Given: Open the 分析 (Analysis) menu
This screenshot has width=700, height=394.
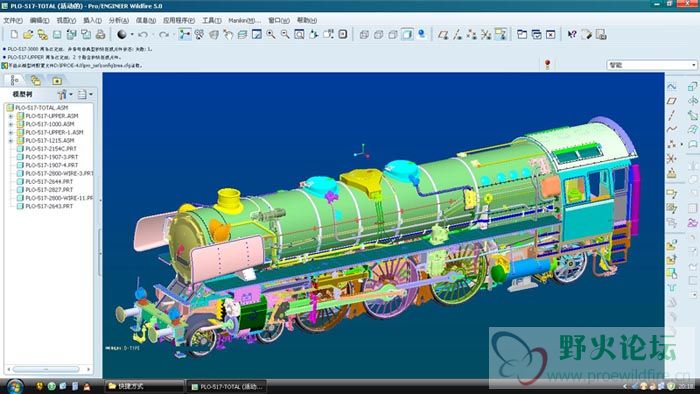Looking at the screenshot, I should click(x=118, y=21).
